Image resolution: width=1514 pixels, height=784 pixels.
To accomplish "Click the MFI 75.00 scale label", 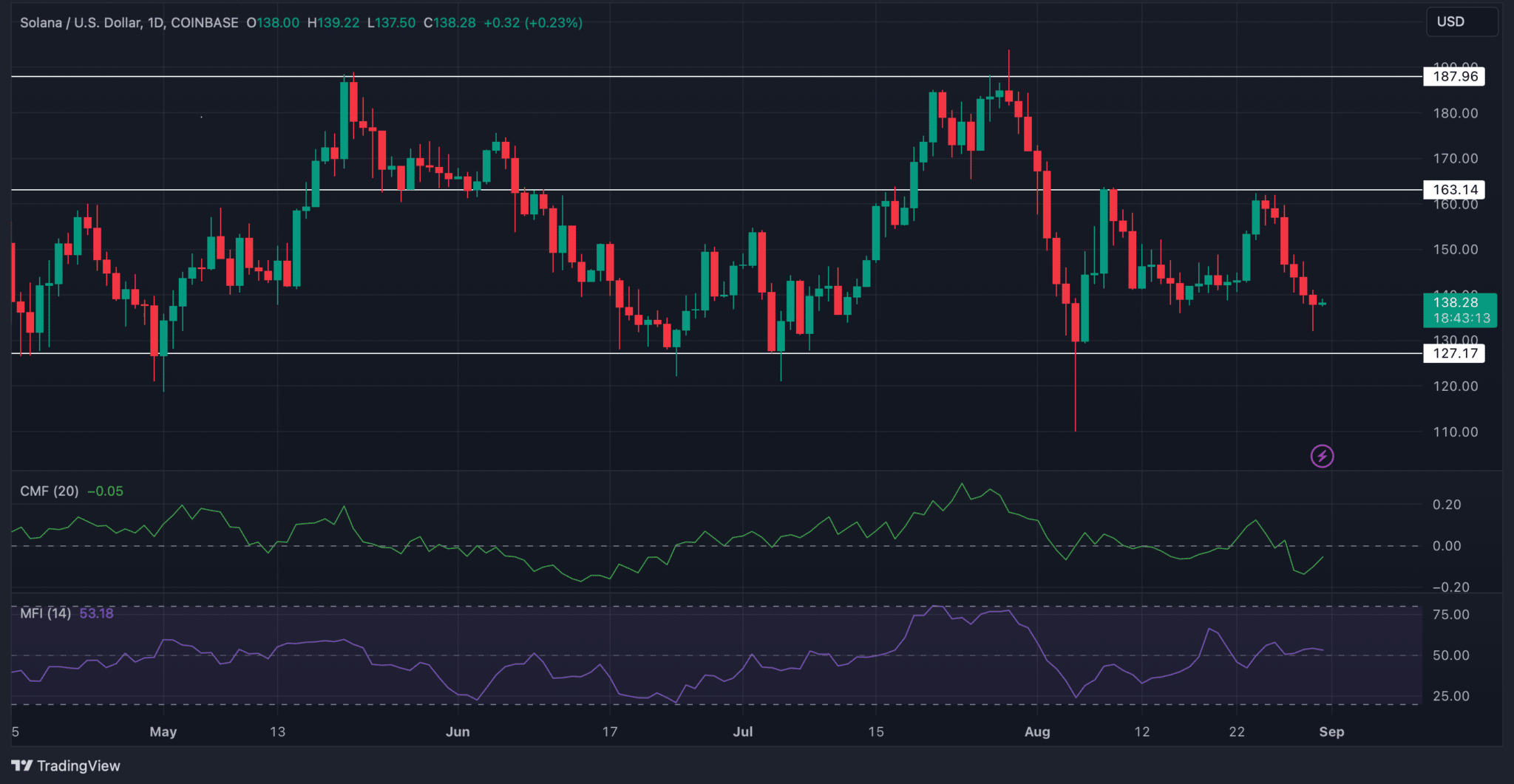I will coord(1450,615).
